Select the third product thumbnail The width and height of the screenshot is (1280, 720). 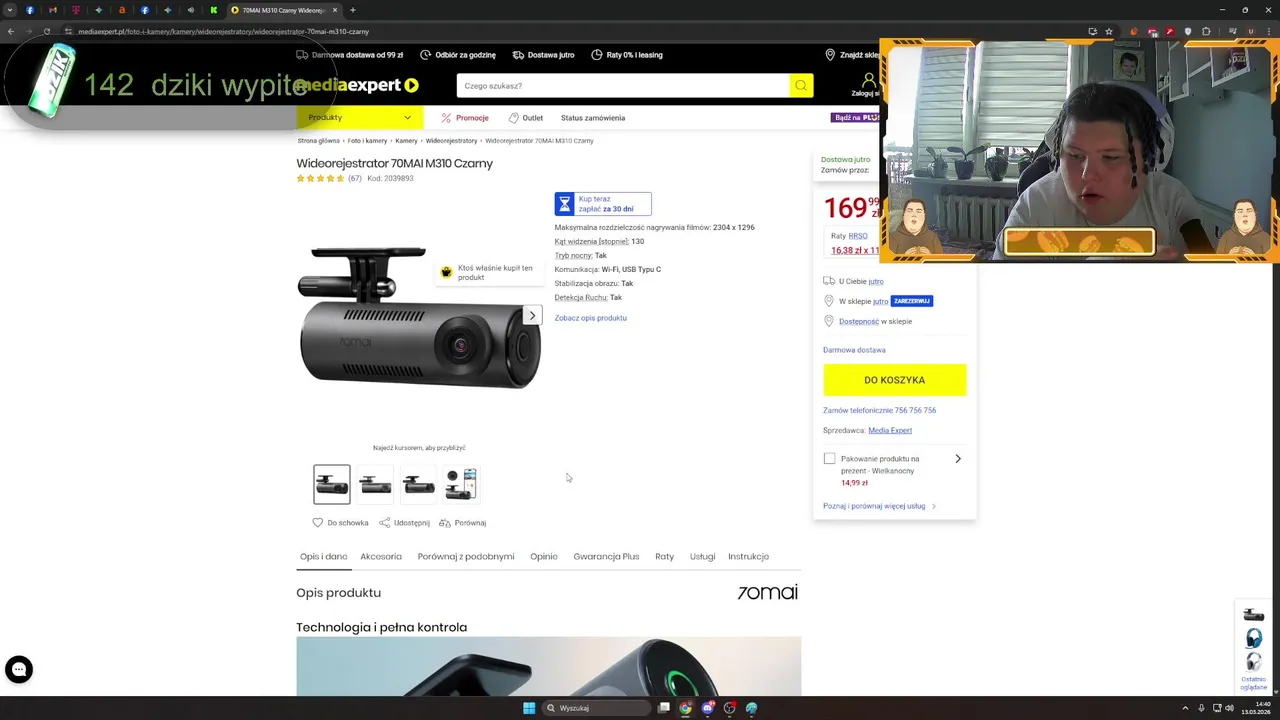(418, 484)
